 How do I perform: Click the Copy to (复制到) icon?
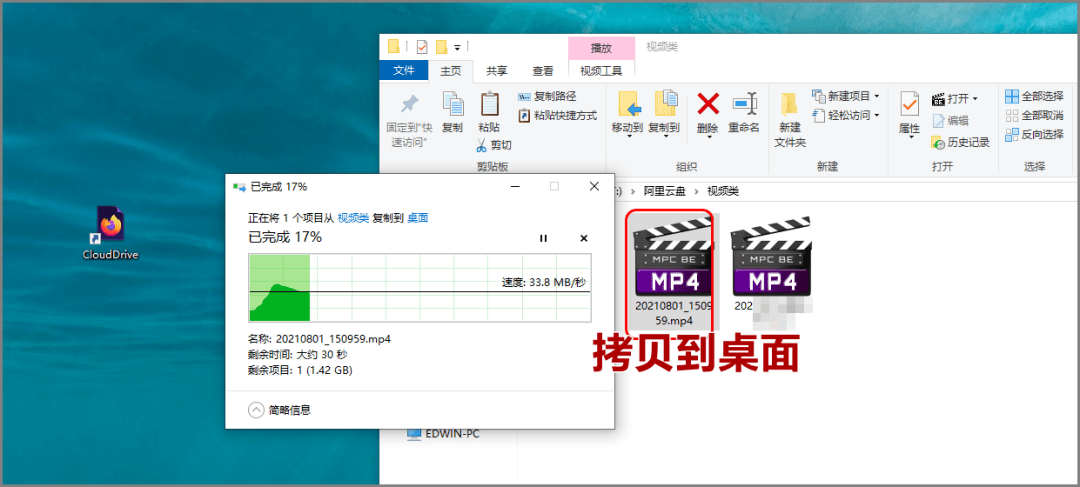coord(665,103)
